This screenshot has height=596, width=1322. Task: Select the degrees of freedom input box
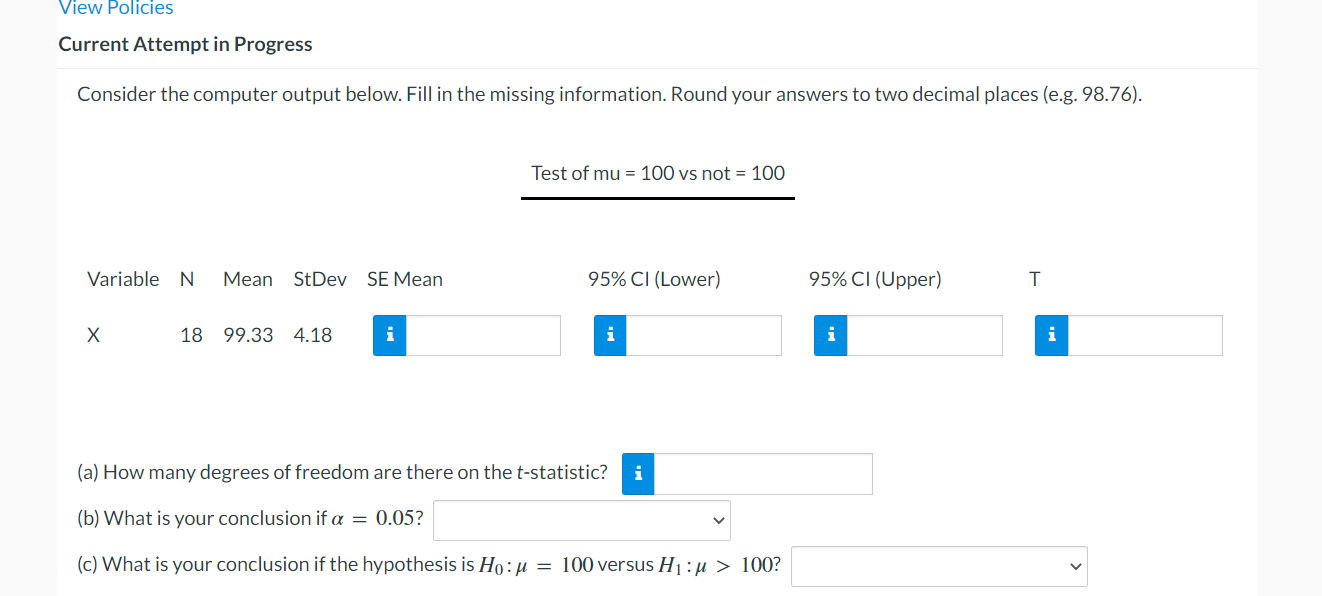[764, 474]
